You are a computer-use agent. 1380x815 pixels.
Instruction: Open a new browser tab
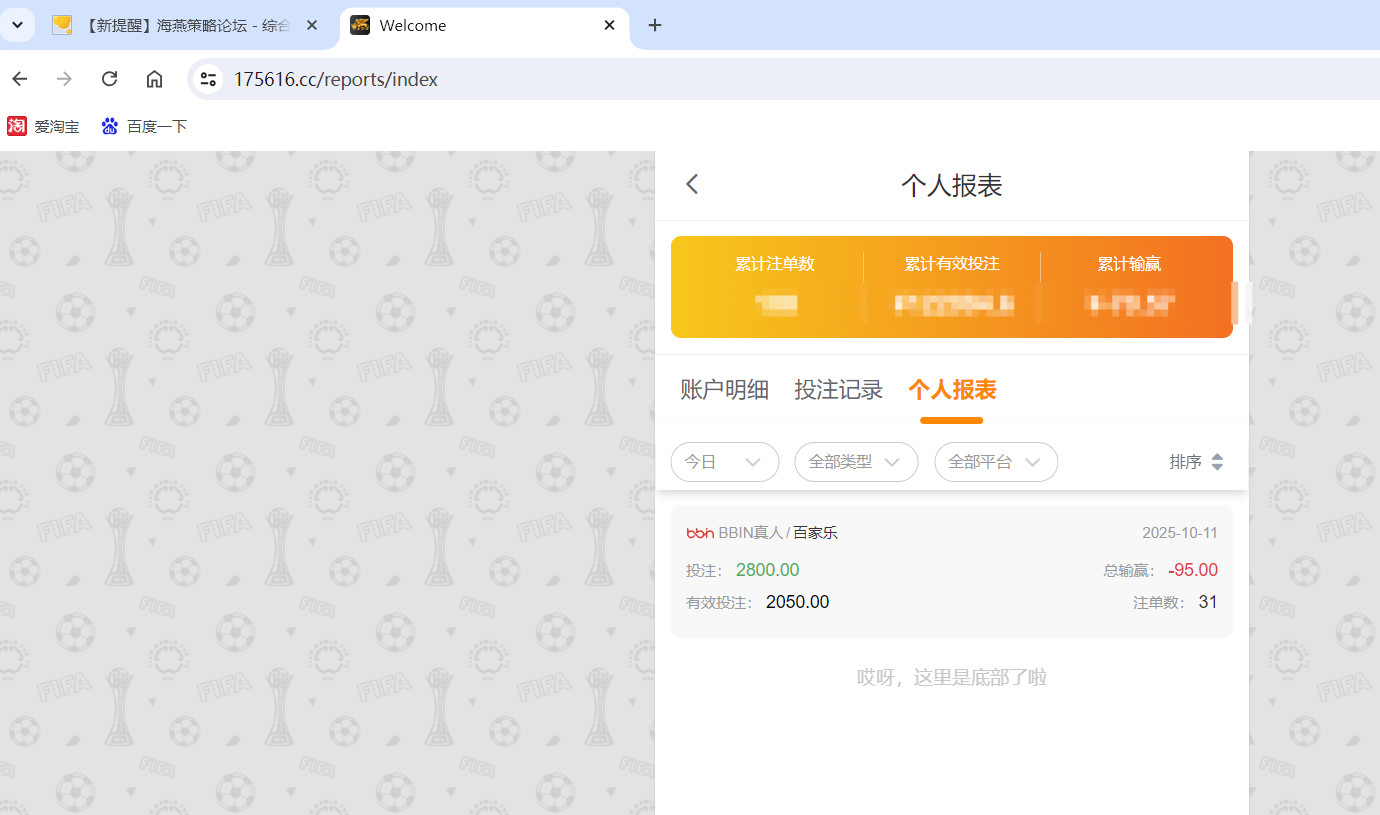655,24
